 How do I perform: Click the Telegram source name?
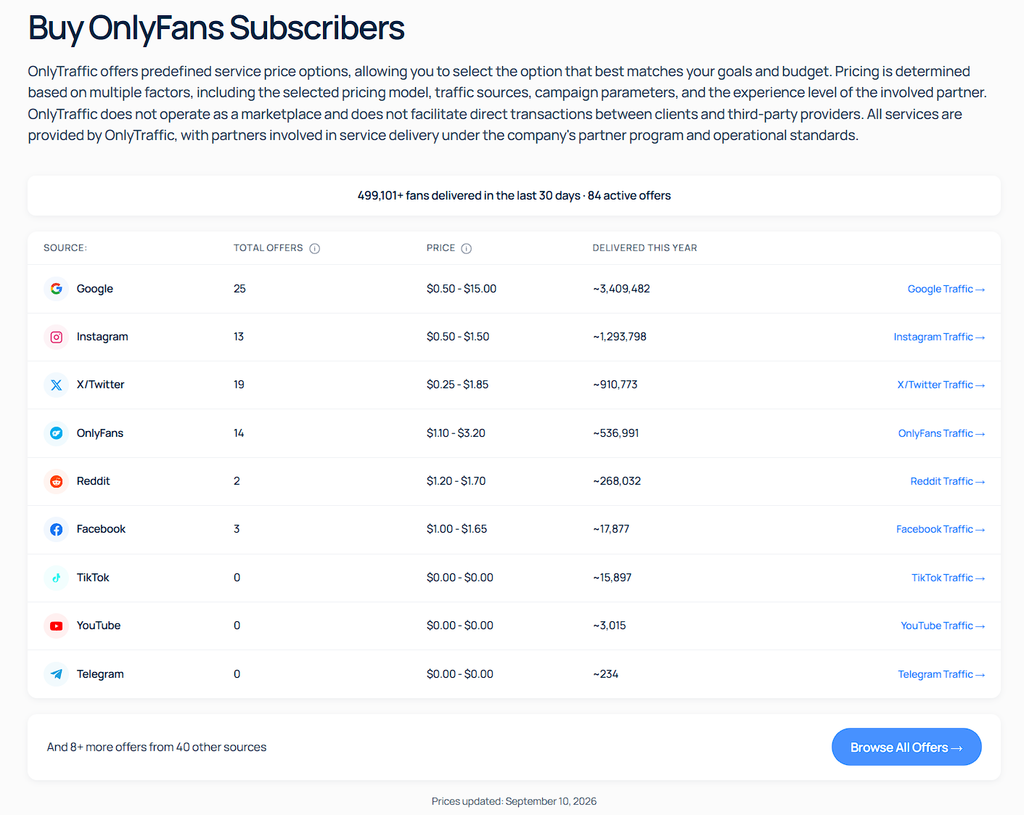[x=100, y=674]
